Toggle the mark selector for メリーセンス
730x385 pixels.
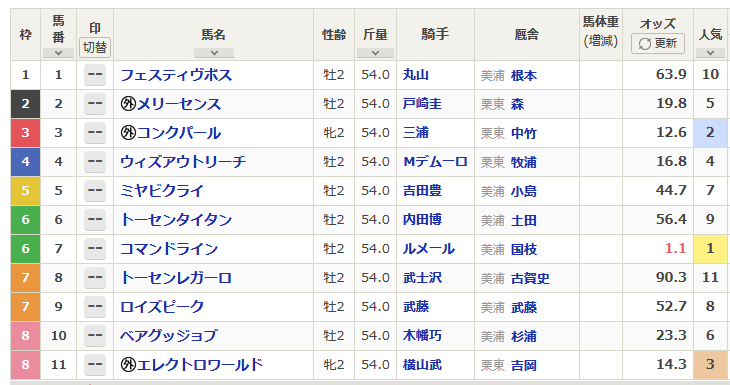tap(95, 104)
